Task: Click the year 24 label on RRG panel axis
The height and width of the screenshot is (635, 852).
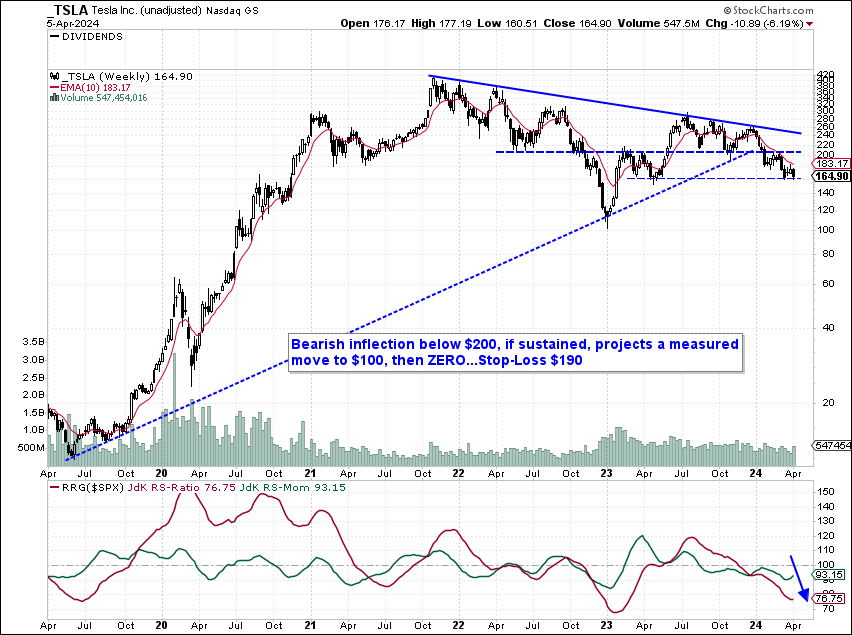Action: (x=756, y=626)
